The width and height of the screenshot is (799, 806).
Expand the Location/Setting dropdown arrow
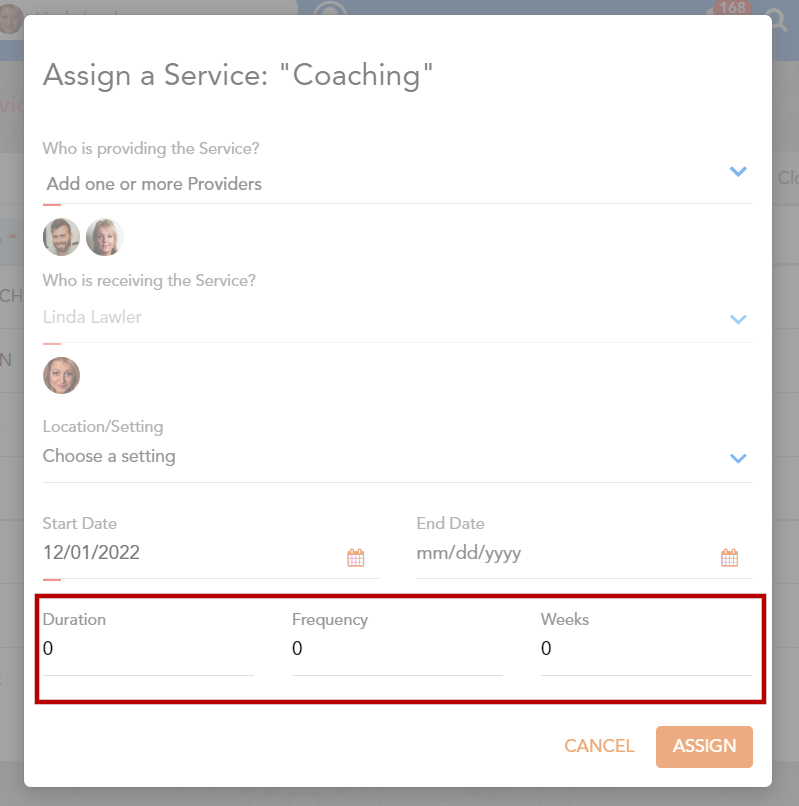[738, 459]
